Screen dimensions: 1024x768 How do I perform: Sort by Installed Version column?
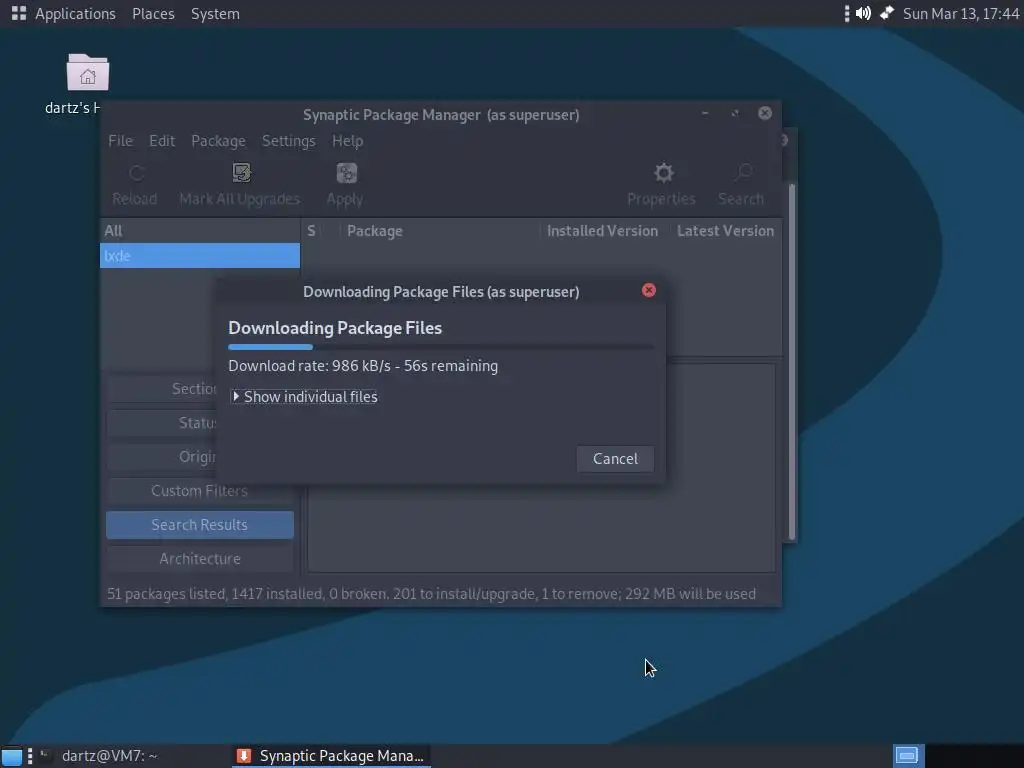click(x=602, y=231)
